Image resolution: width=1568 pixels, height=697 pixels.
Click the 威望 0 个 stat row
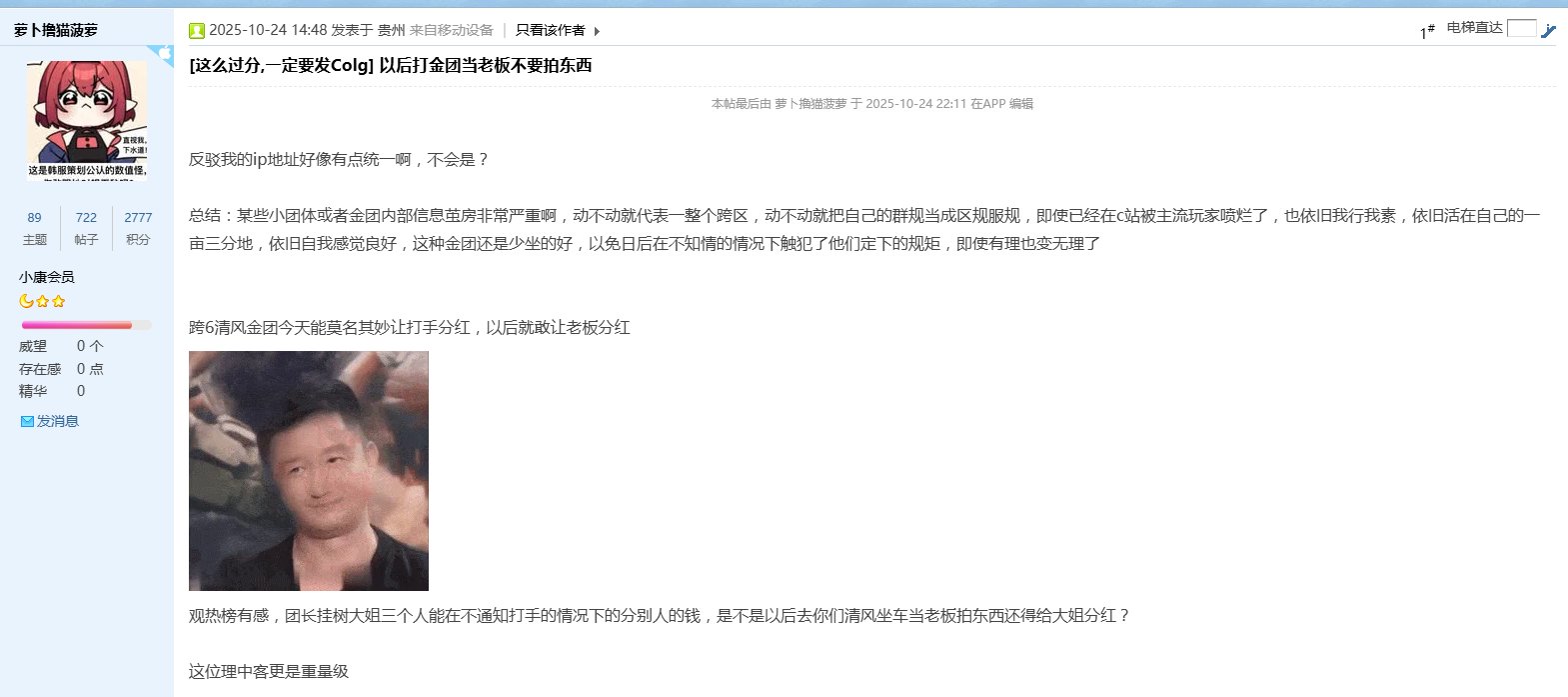pyautogui.click(x=61, y=346)
